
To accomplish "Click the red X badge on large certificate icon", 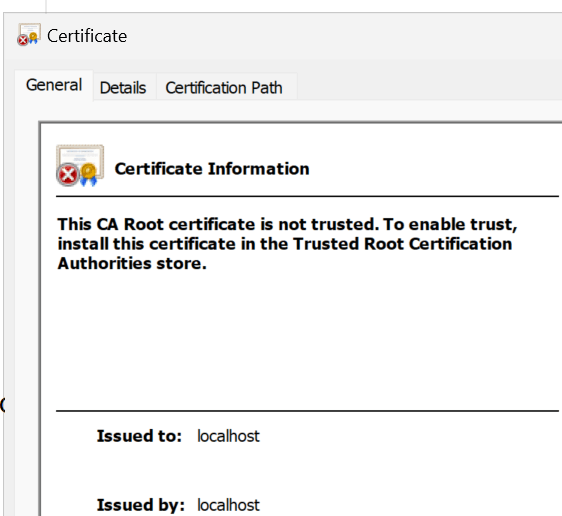I will 68,175.
